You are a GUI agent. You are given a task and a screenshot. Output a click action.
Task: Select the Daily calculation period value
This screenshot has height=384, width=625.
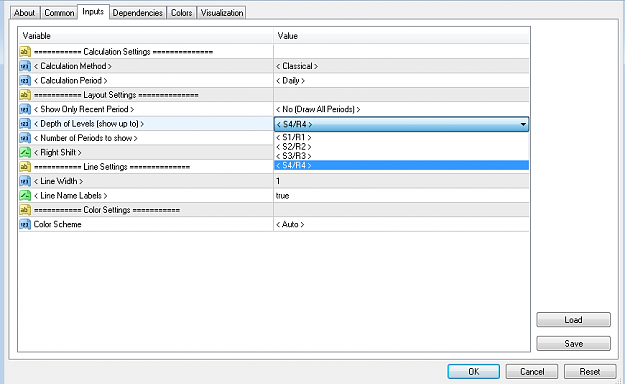[290, 81]
